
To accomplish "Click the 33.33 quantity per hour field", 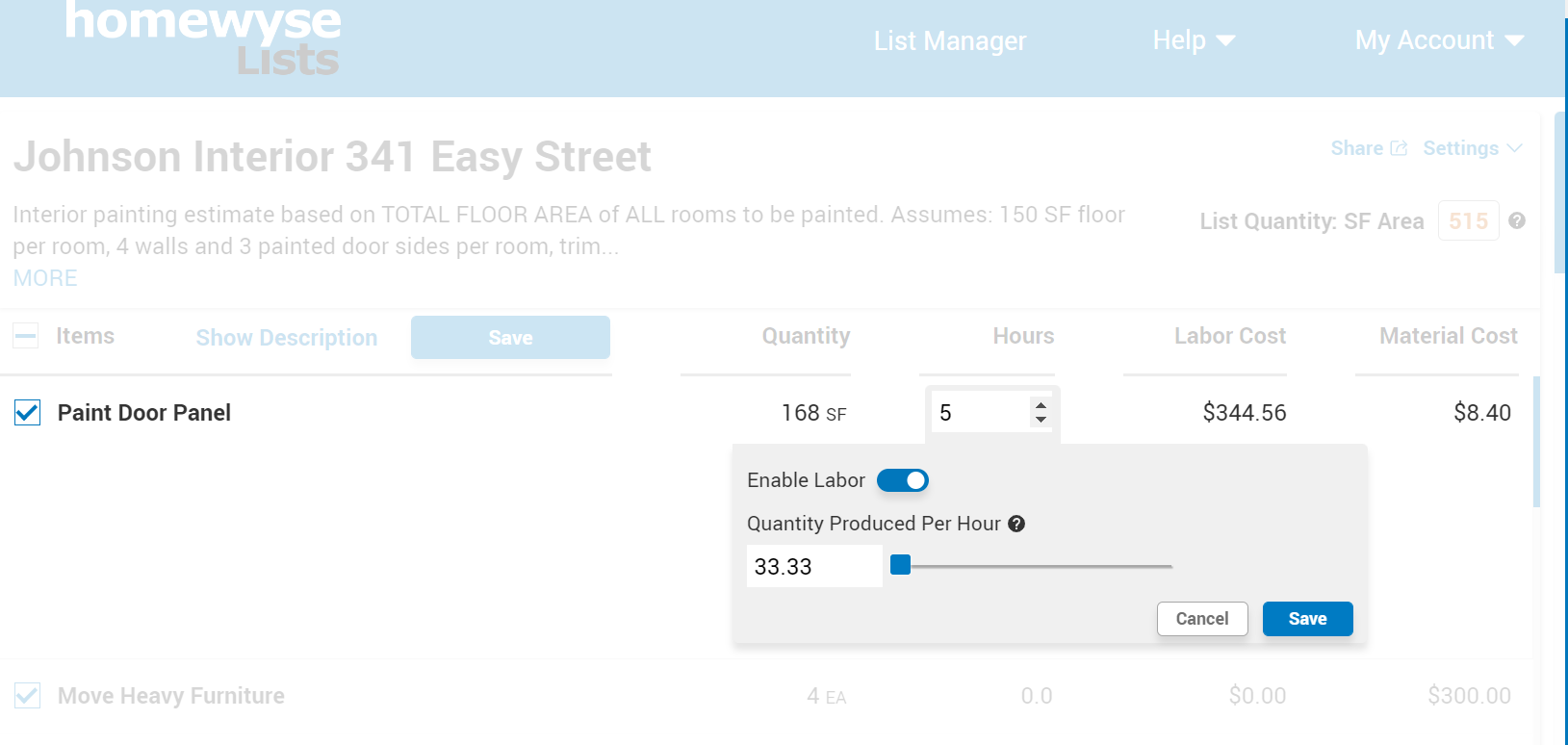I will tap(814, 566).
